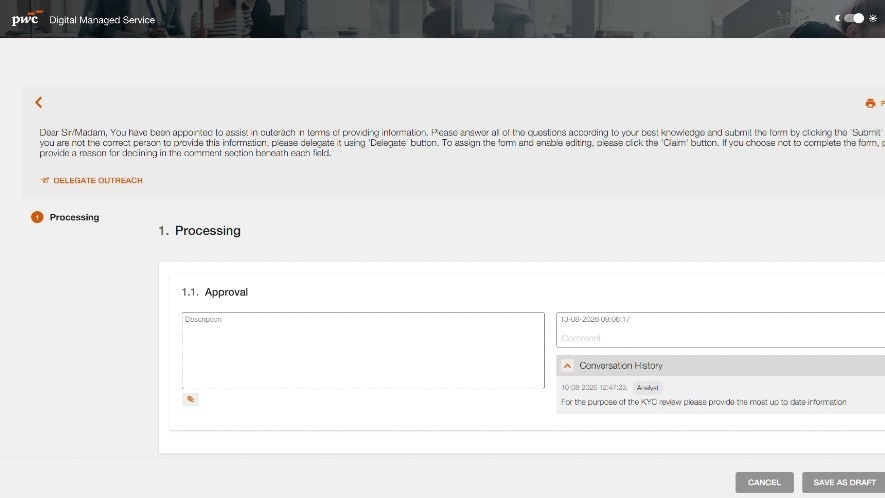Click the attachment paperclip icon below Description
The image size is (885, 498).
pos(190,399)
